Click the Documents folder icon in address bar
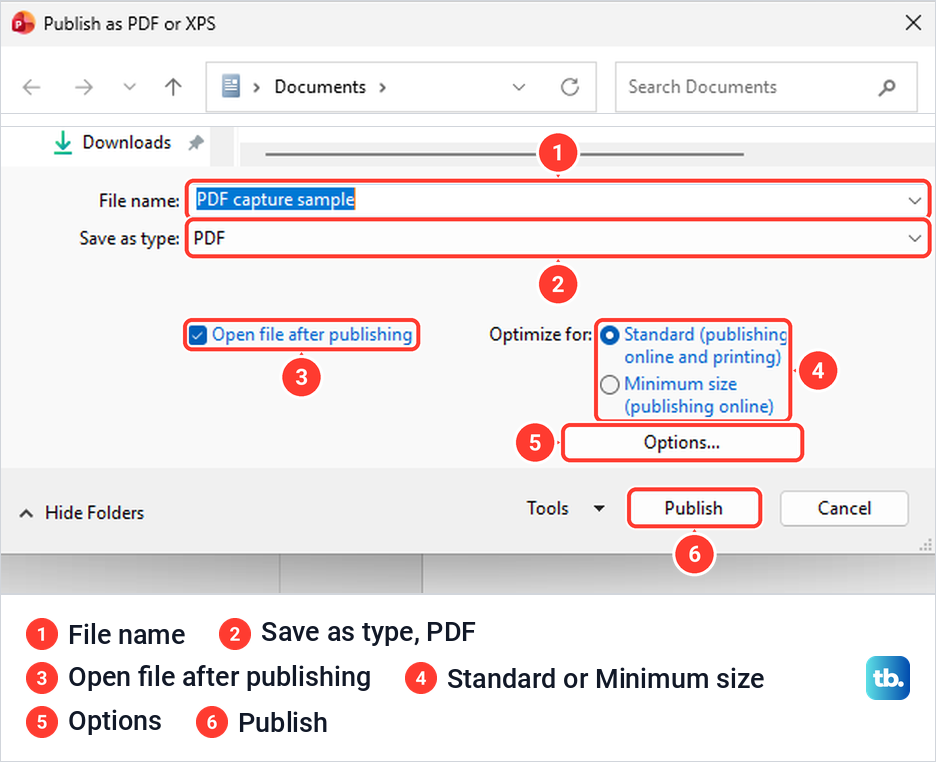936x762 pixels. 231,86
